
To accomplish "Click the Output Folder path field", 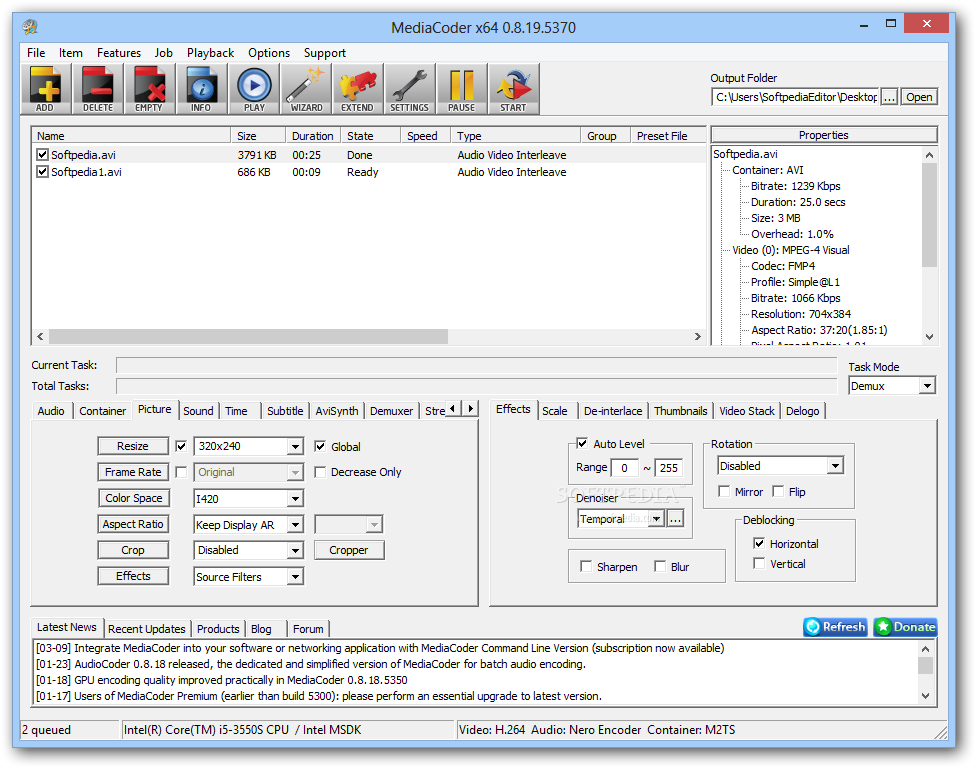I will (795, 97).
